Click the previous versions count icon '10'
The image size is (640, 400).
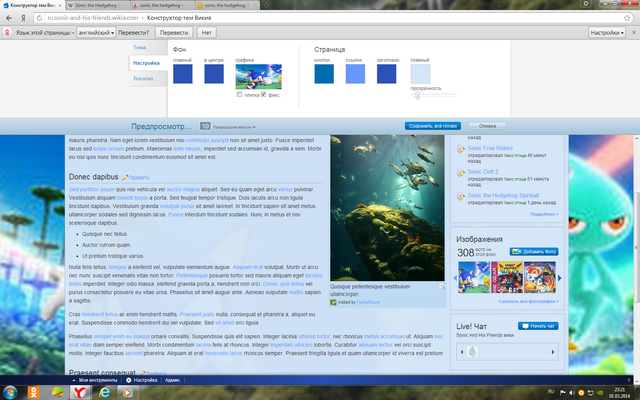pos(205,126)
